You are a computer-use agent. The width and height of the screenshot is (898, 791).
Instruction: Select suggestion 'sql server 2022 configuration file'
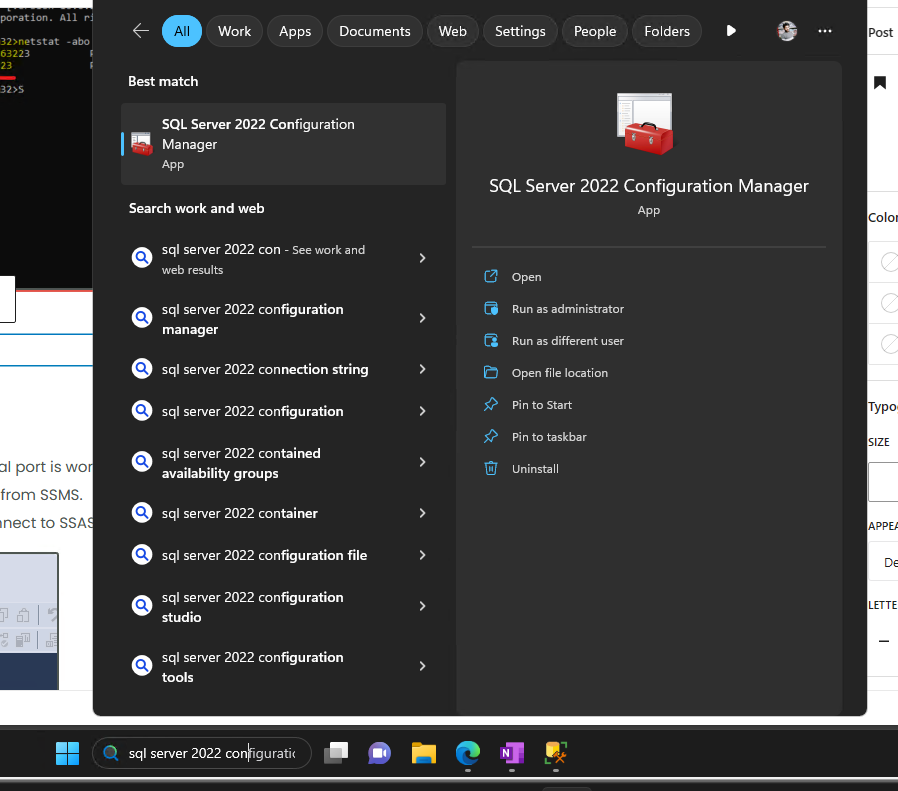tap(283, 555)
